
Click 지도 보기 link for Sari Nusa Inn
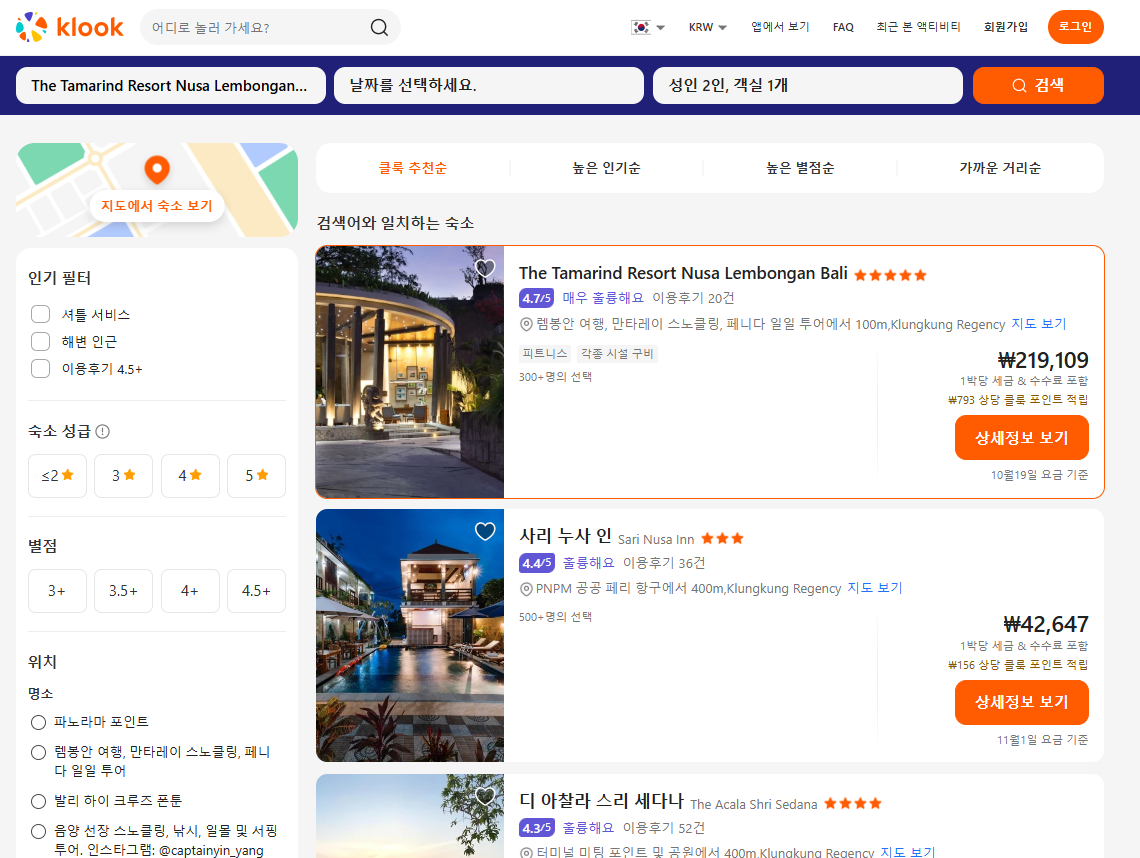click(875, 588)
